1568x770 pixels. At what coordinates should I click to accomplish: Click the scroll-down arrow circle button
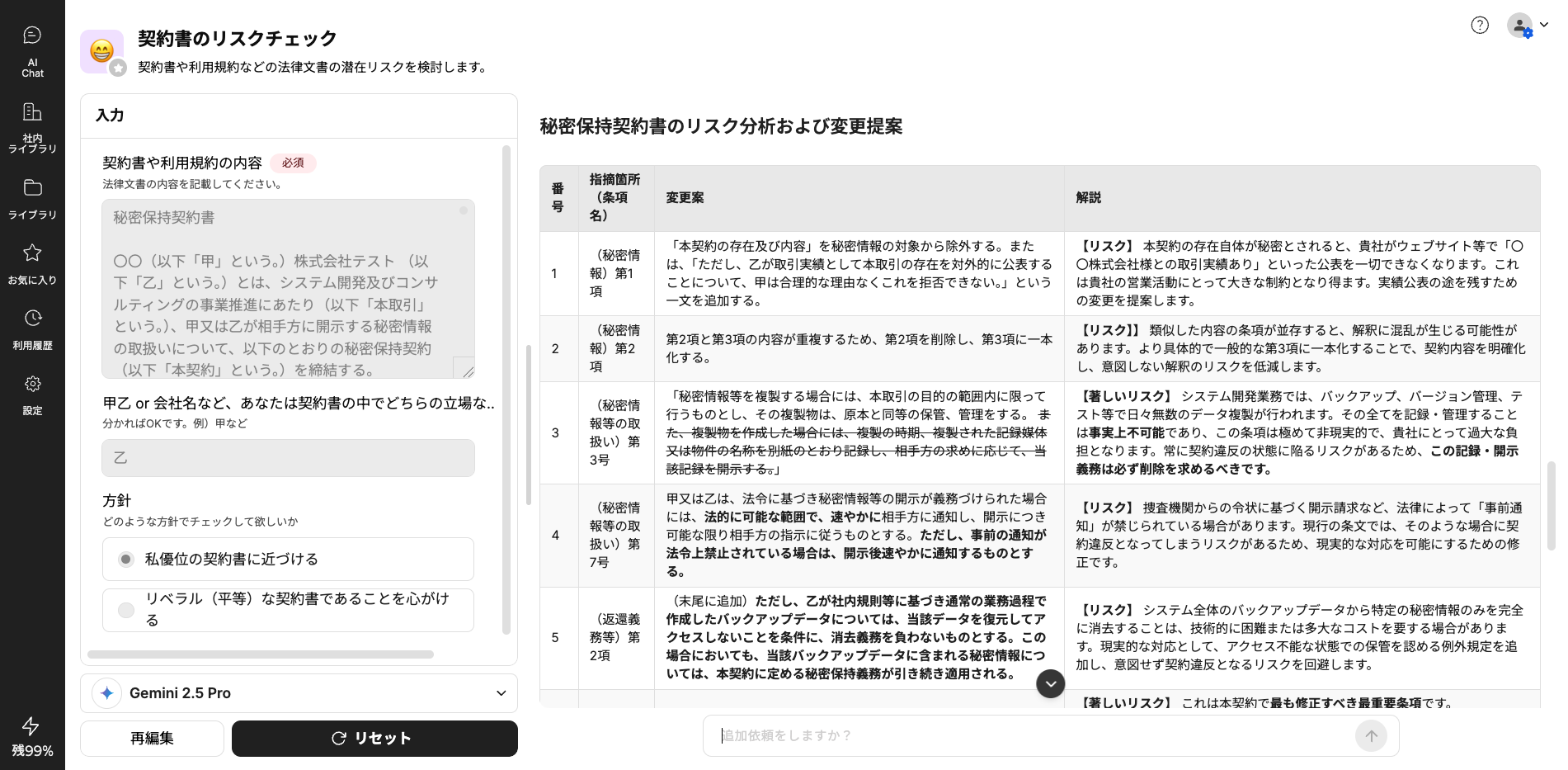pos(1050,683)
